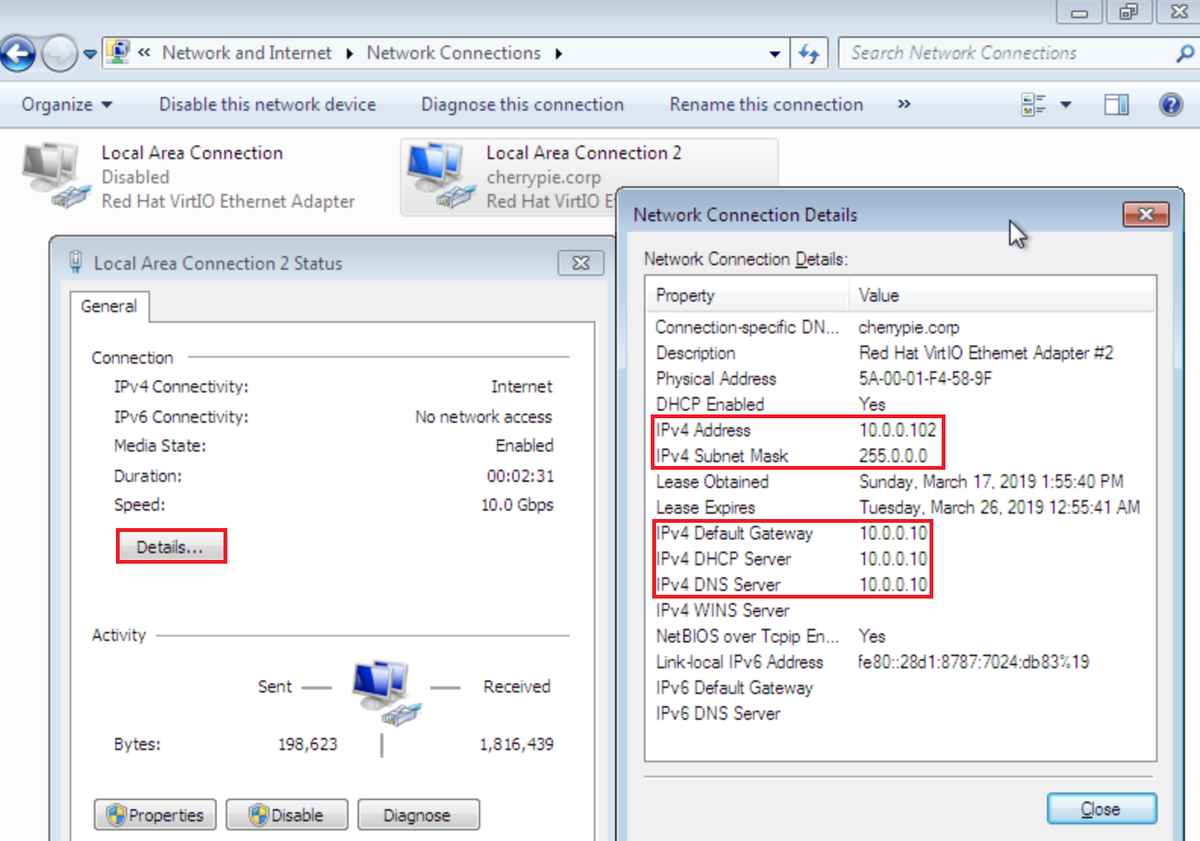Click the Refresh icon beside address bar

coord(808,54)
